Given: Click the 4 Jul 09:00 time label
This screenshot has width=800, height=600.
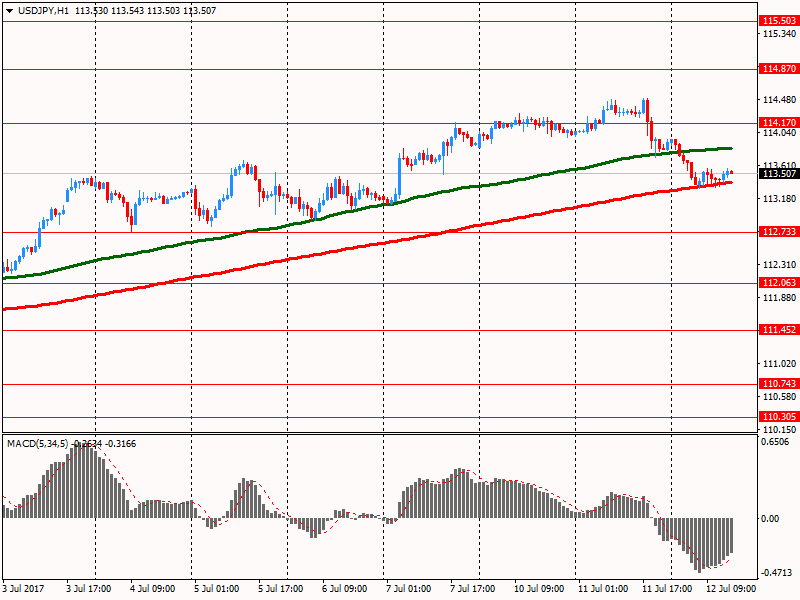Looking at the screenshot, I should coord(153,589).
